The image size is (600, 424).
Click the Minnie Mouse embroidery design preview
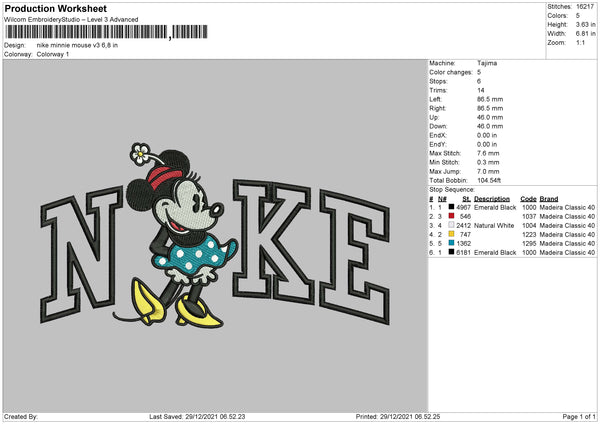[215, 235]
